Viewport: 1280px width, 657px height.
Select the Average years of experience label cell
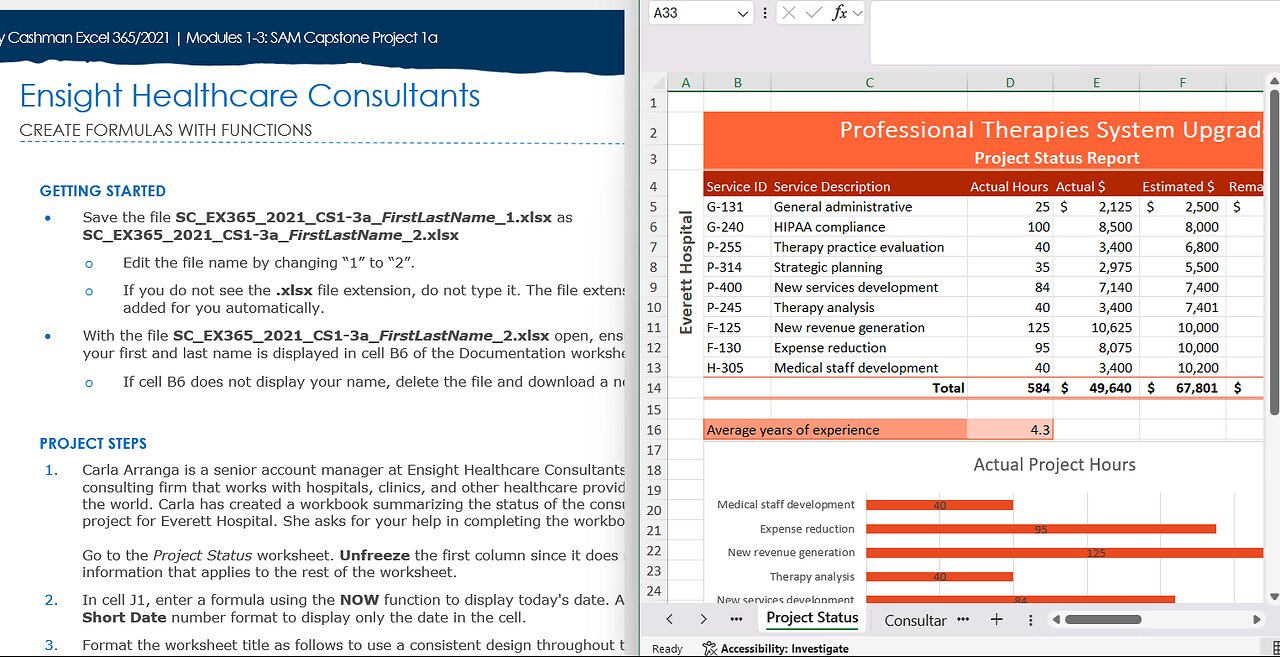coord(835,430)
